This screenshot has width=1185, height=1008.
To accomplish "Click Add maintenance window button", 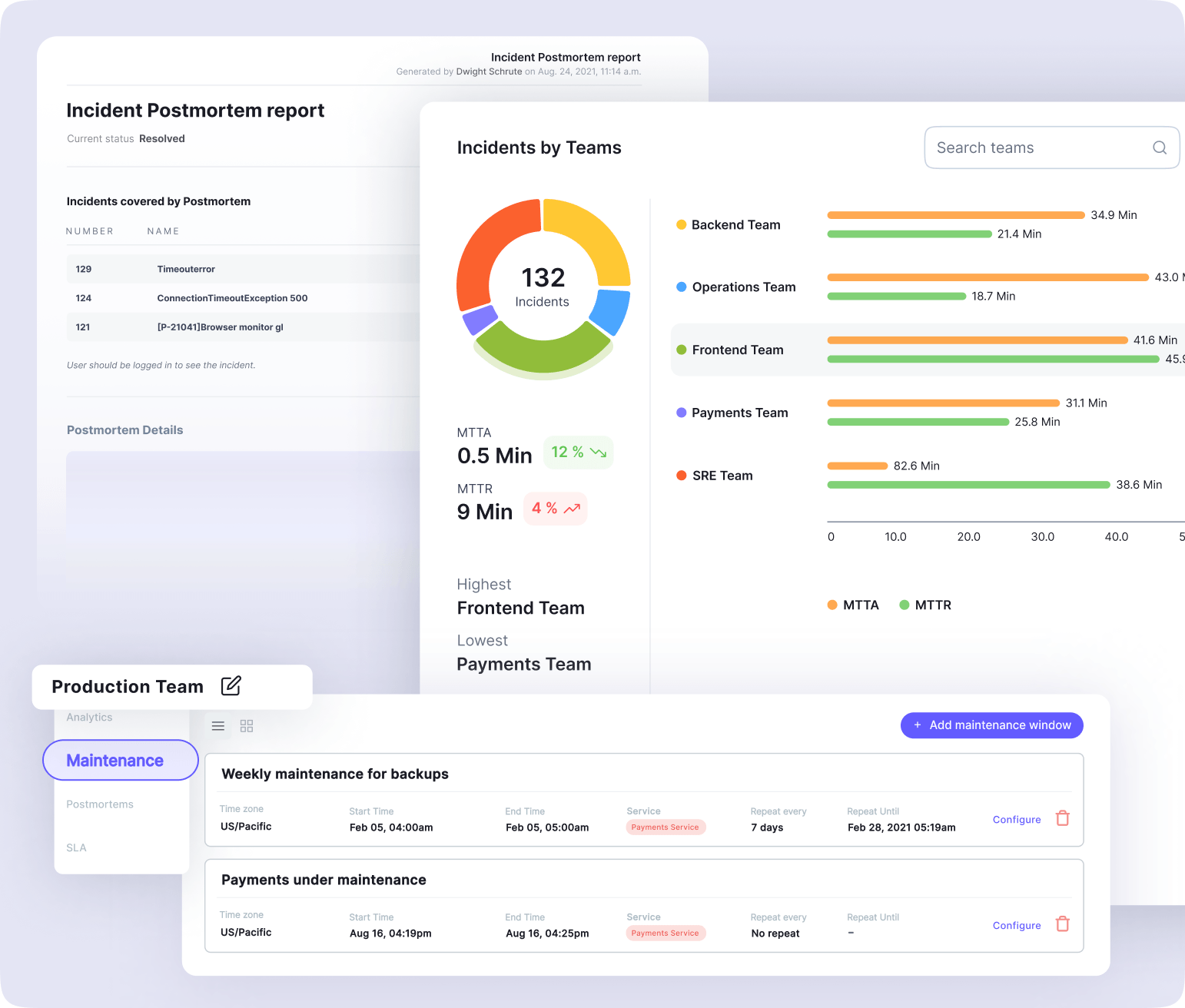I will coord(991,725).
